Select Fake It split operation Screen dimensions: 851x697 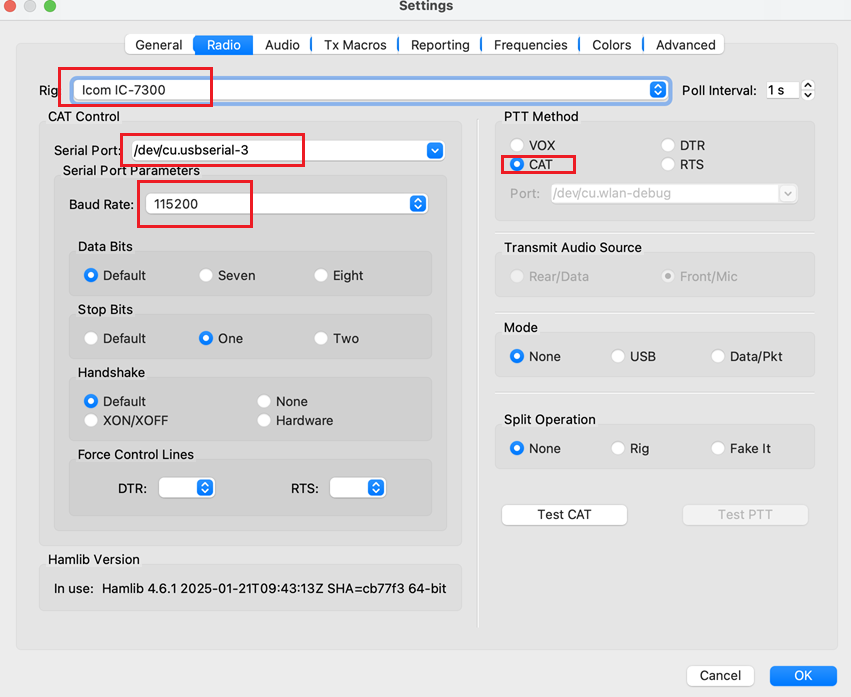pyautogui.click(x=718, y=448)
